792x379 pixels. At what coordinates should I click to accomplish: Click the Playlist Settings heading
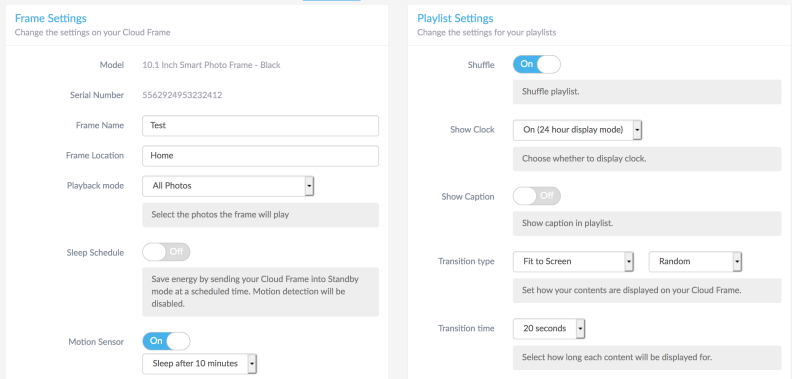coord(455,18)
